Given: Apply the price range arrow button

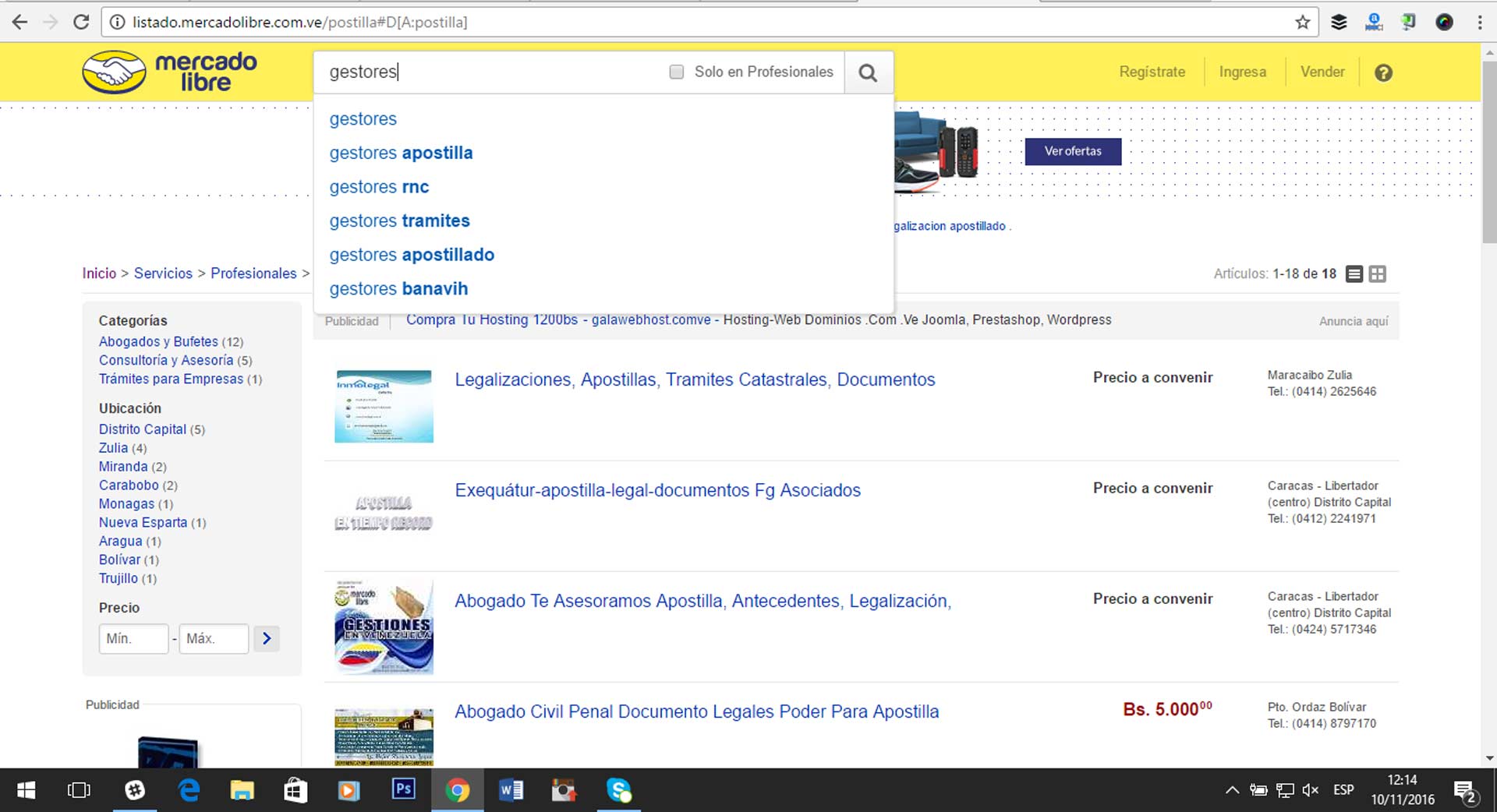Looking at the screenshot, I should point(267,638).
